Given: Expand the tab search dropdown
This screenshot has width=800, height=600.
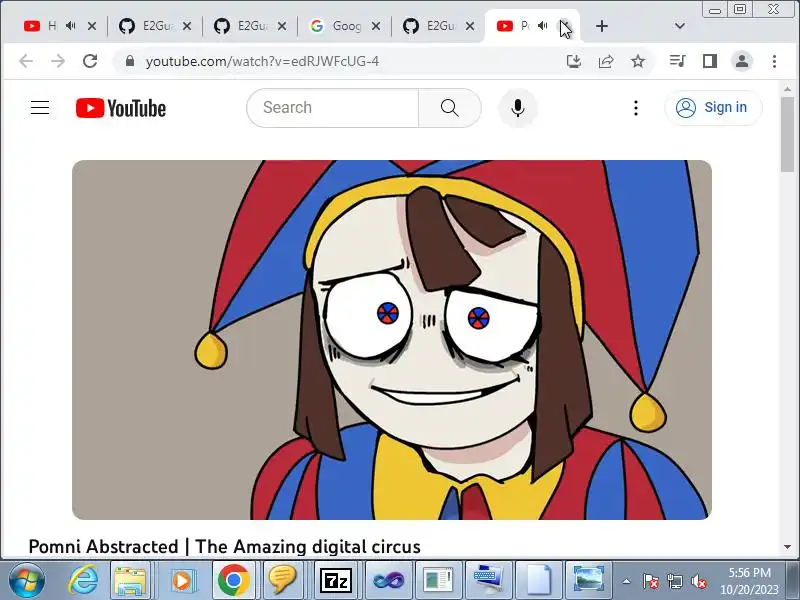Looking at the screenshot, I should pos(680,26).
